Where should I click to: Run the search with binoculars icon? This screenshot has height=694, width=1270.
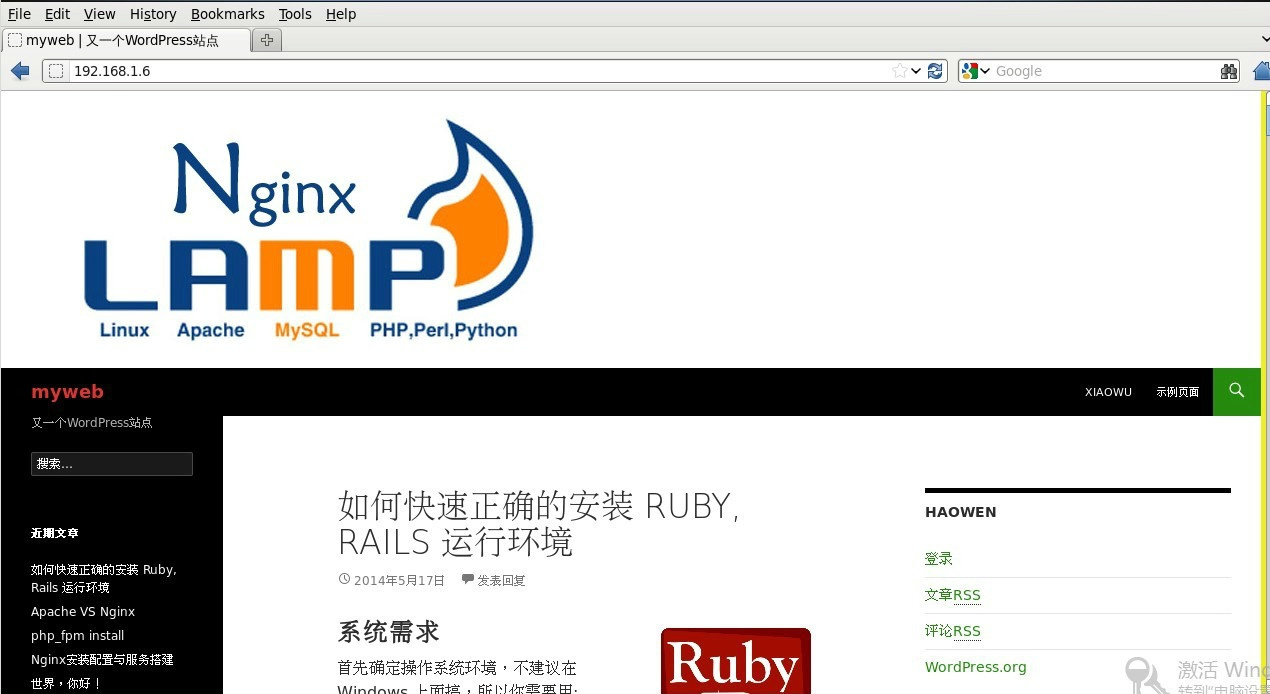tap(1229, 71)
